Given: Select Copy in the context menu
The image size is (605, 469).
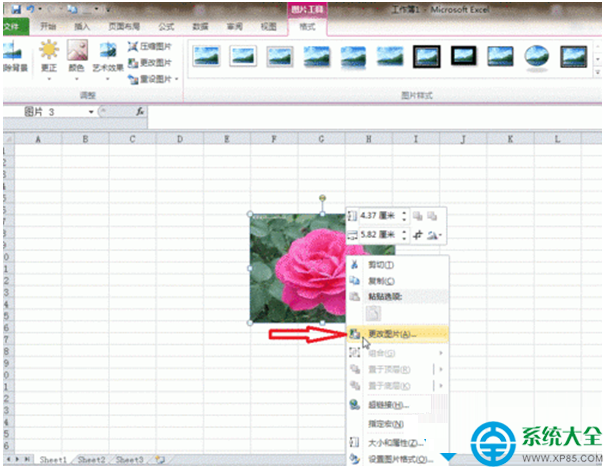Looking at the screenshot, I should tap(381, 281).
